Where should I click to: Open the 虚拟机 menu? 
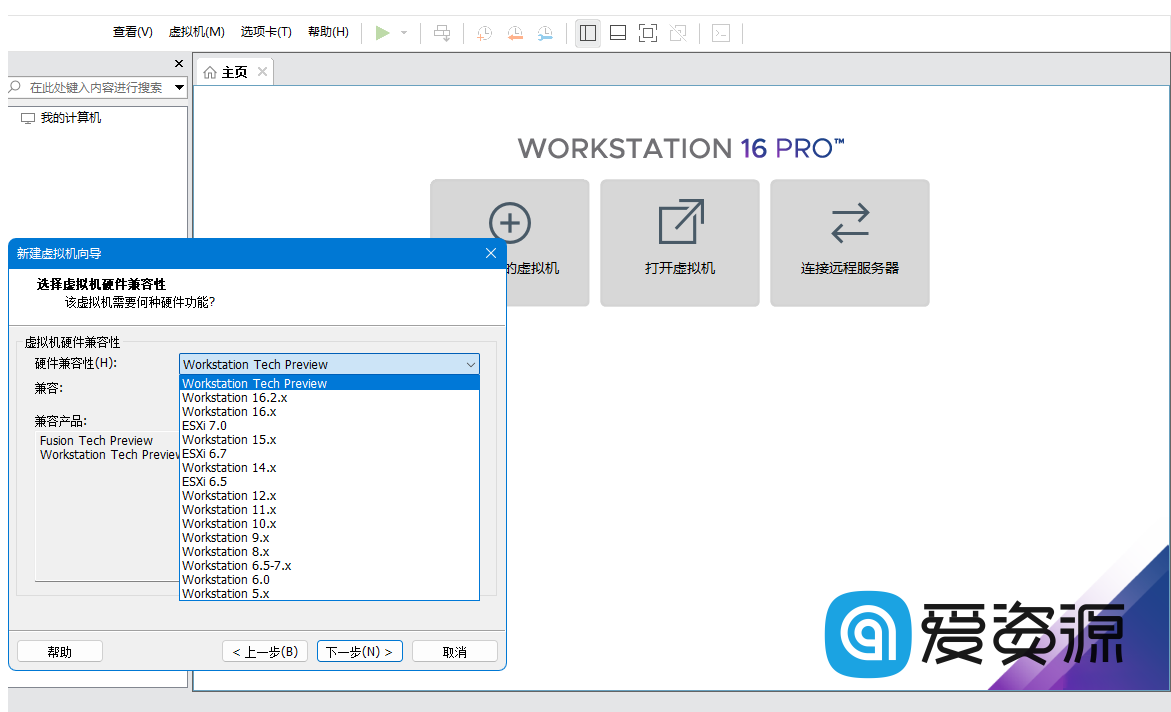coord(196,31)
